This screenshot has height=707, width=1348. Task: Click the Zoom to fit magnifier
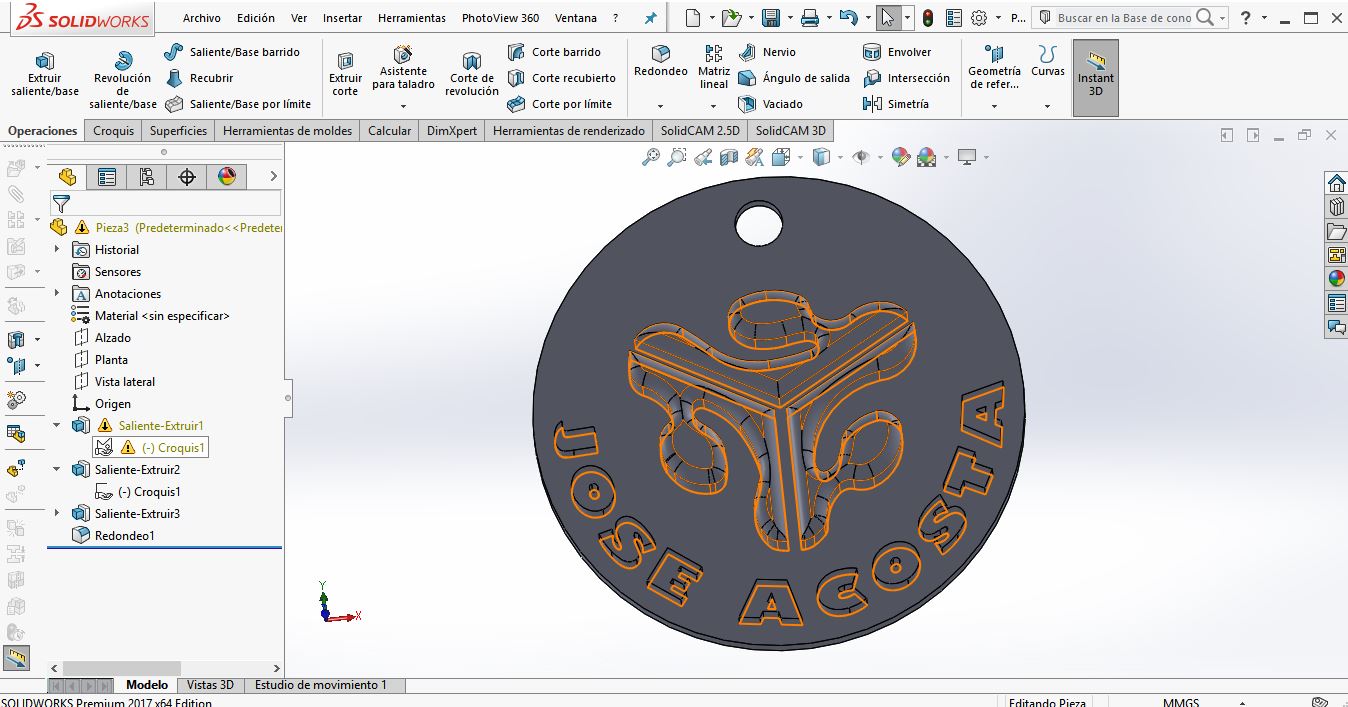(x=651, y=157)
